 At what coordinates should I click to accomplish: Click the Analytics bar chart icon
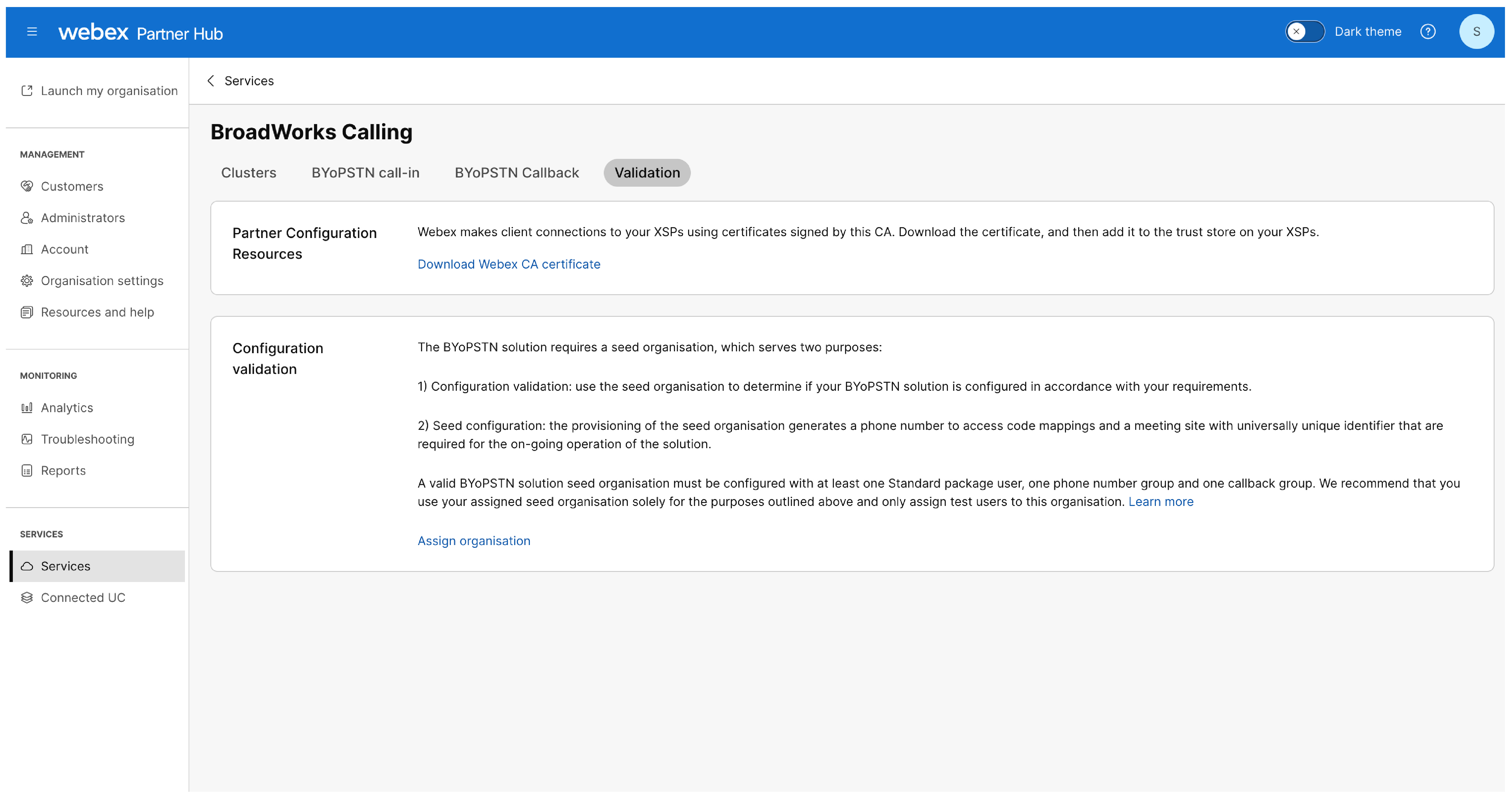pos(27,408)
